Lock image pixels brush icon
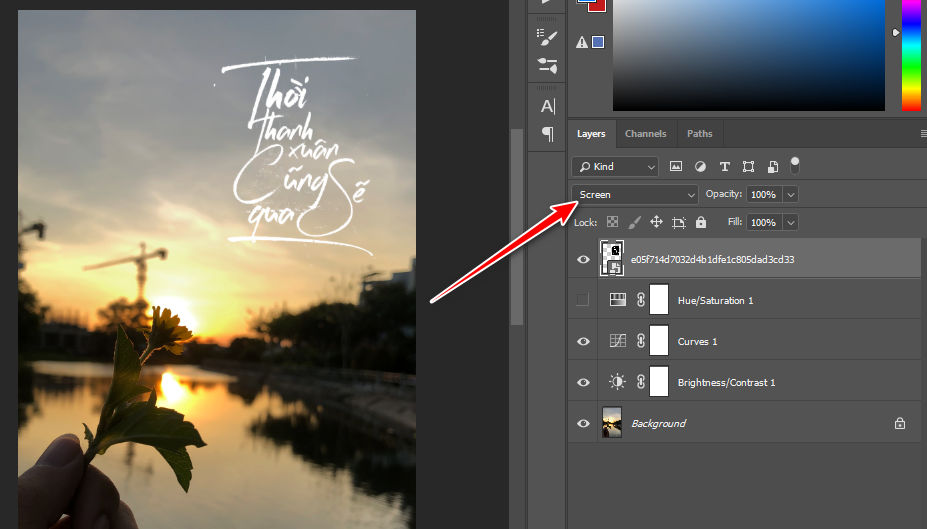The width and height of the screenshot is (927, 529). coord(634,222)
